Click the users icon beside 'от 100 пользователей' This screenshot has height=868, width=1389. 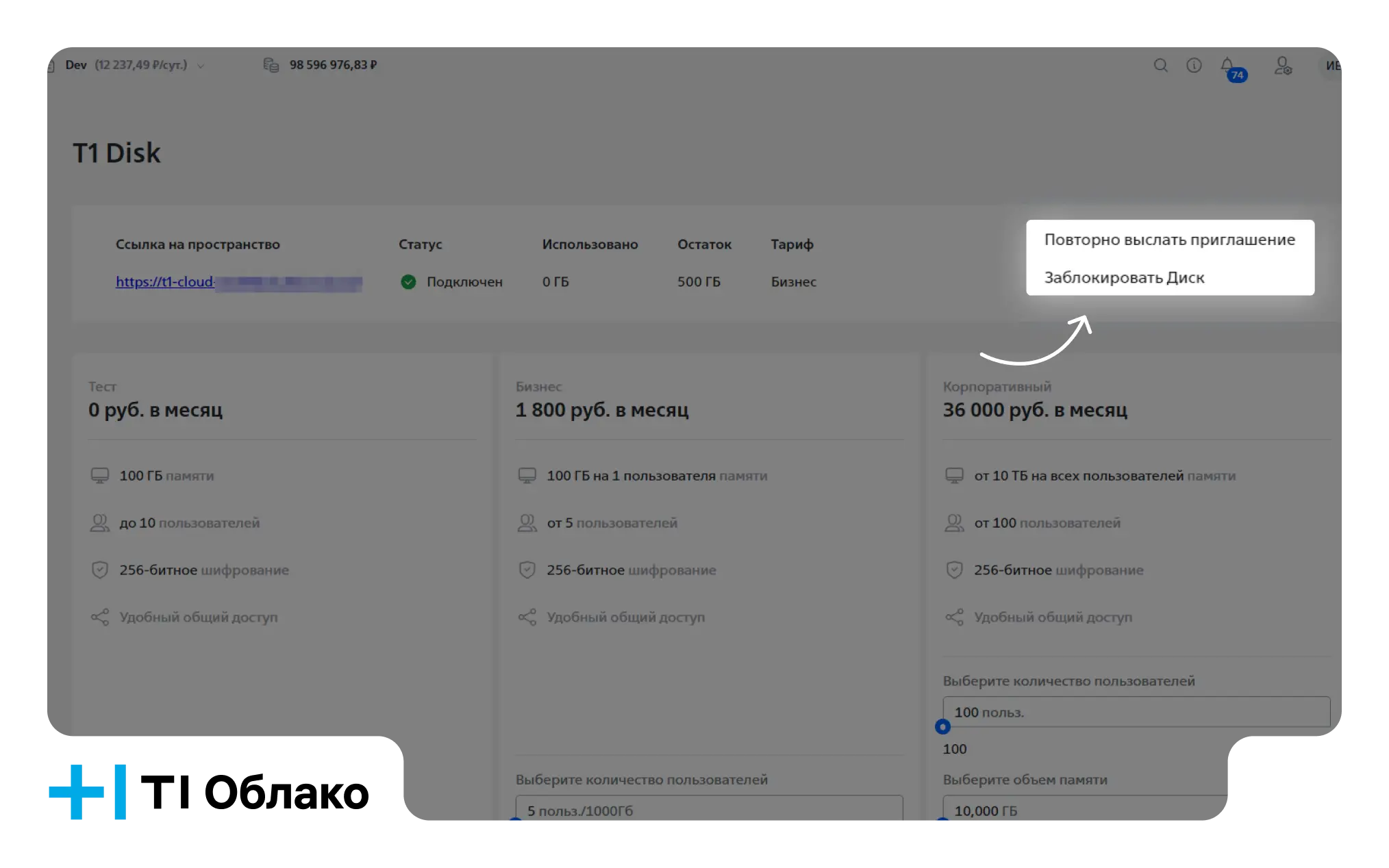[x=955, y=523]
